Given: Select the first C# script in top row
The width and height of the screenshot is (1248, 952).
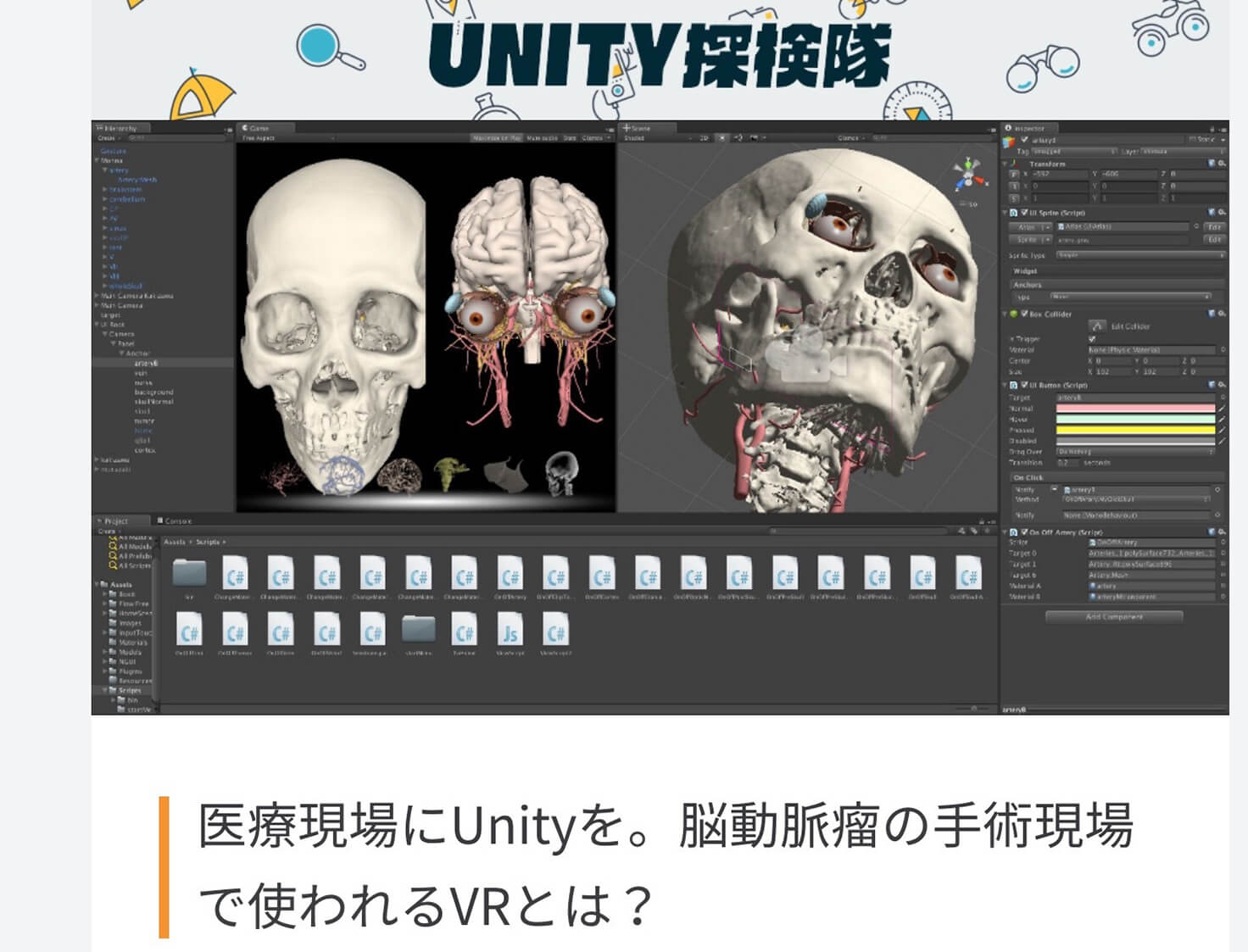Looking at the screenshot, I should click(x=235, y=575).
